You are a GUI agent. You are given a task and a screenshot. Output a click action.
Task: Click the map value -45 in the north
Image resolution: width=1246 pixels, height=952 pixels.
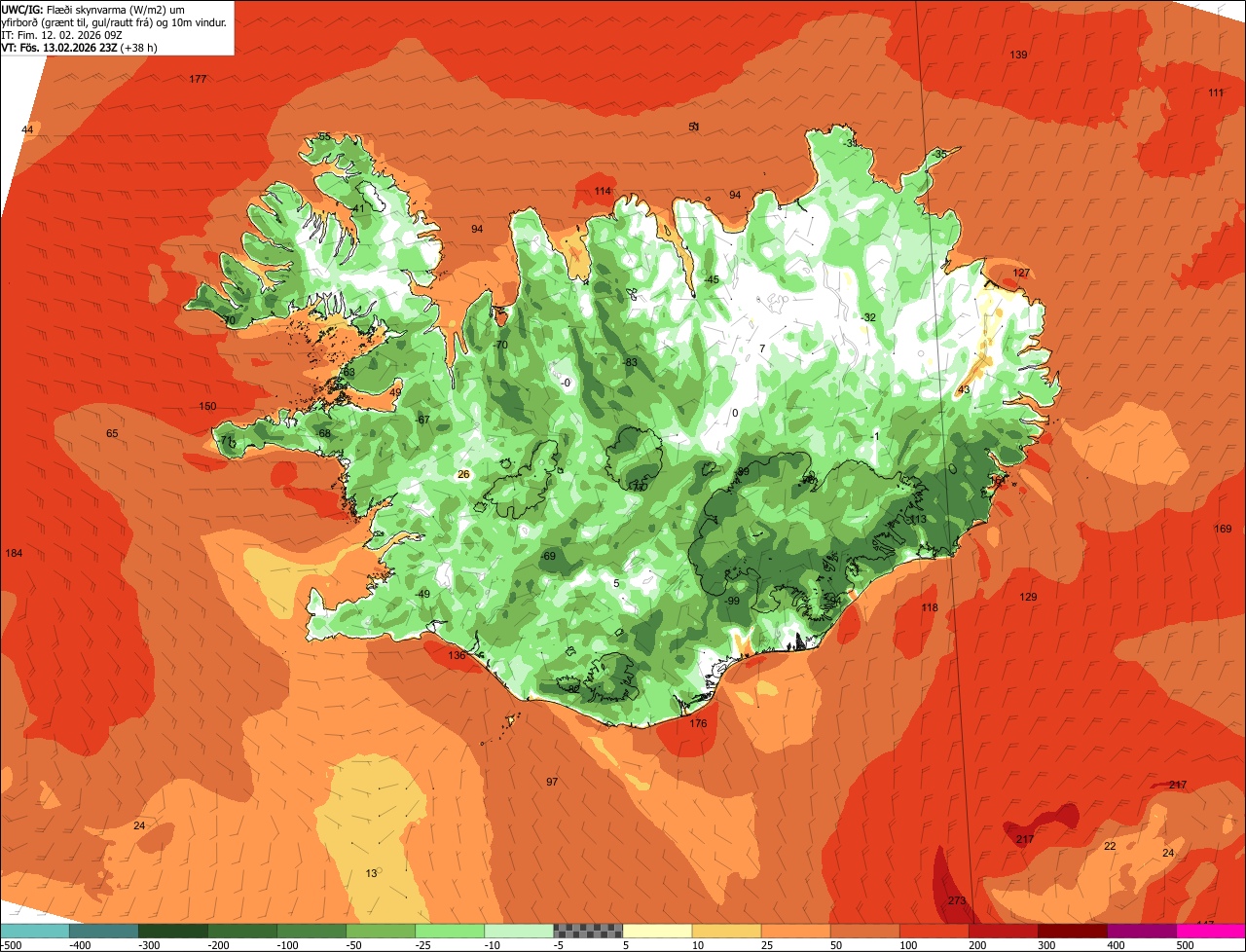(712, 279)
